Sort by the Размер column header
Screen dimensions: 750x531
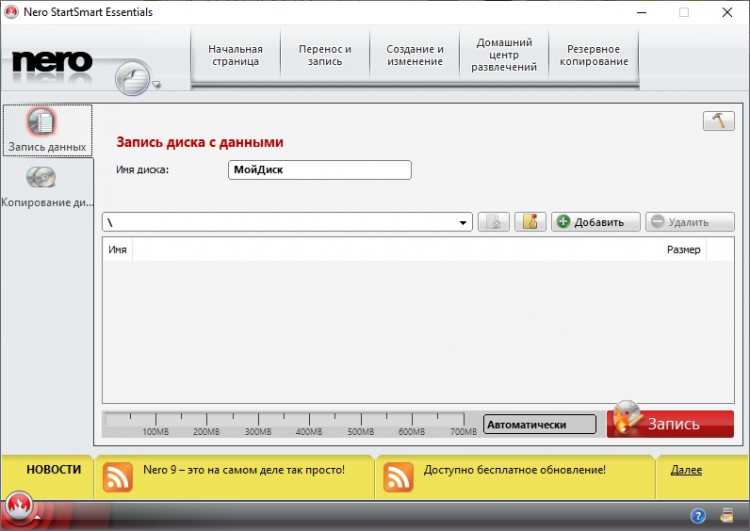click(684, 249)
